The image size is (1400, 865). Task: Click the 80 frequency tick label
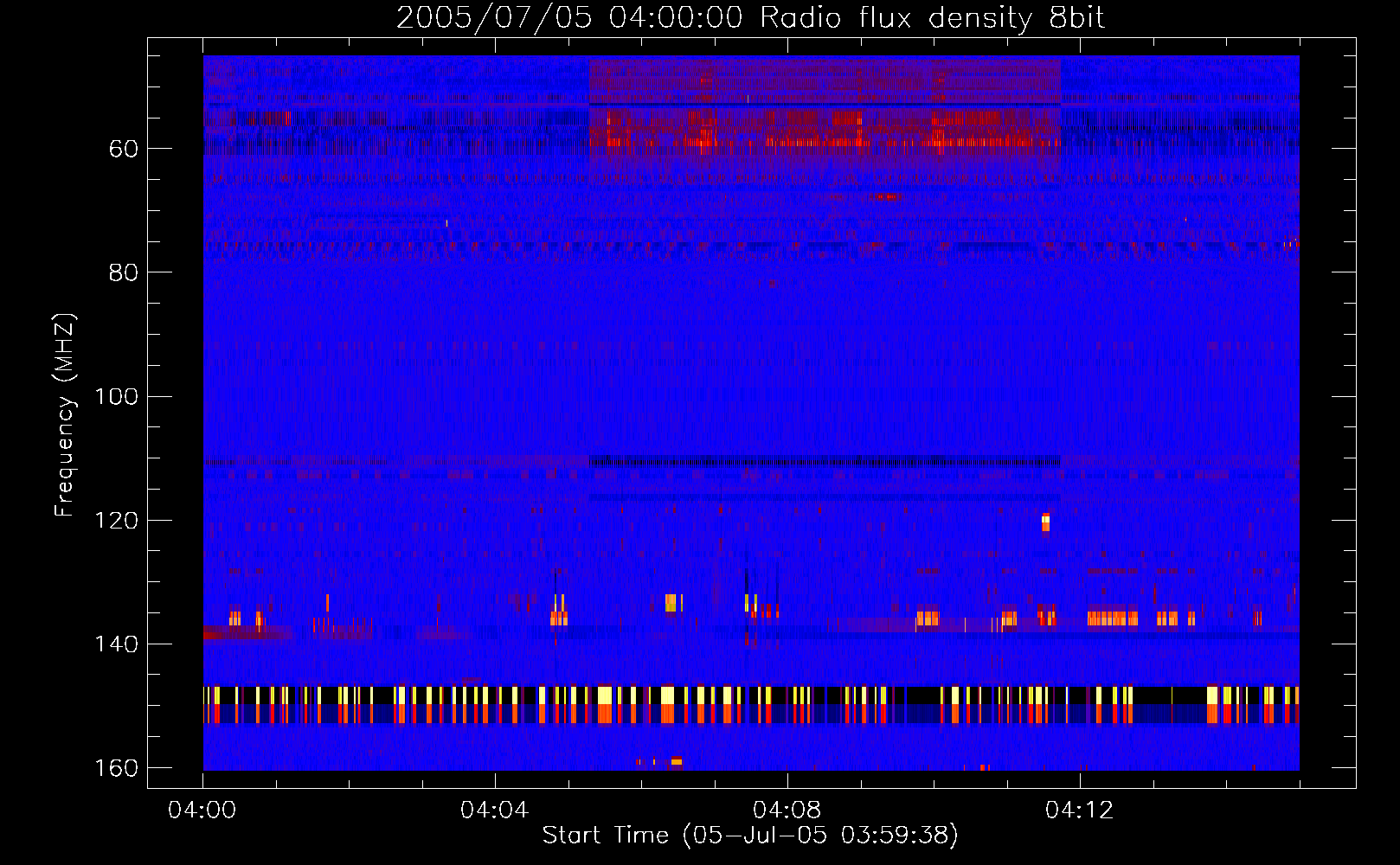click(124, 272)
